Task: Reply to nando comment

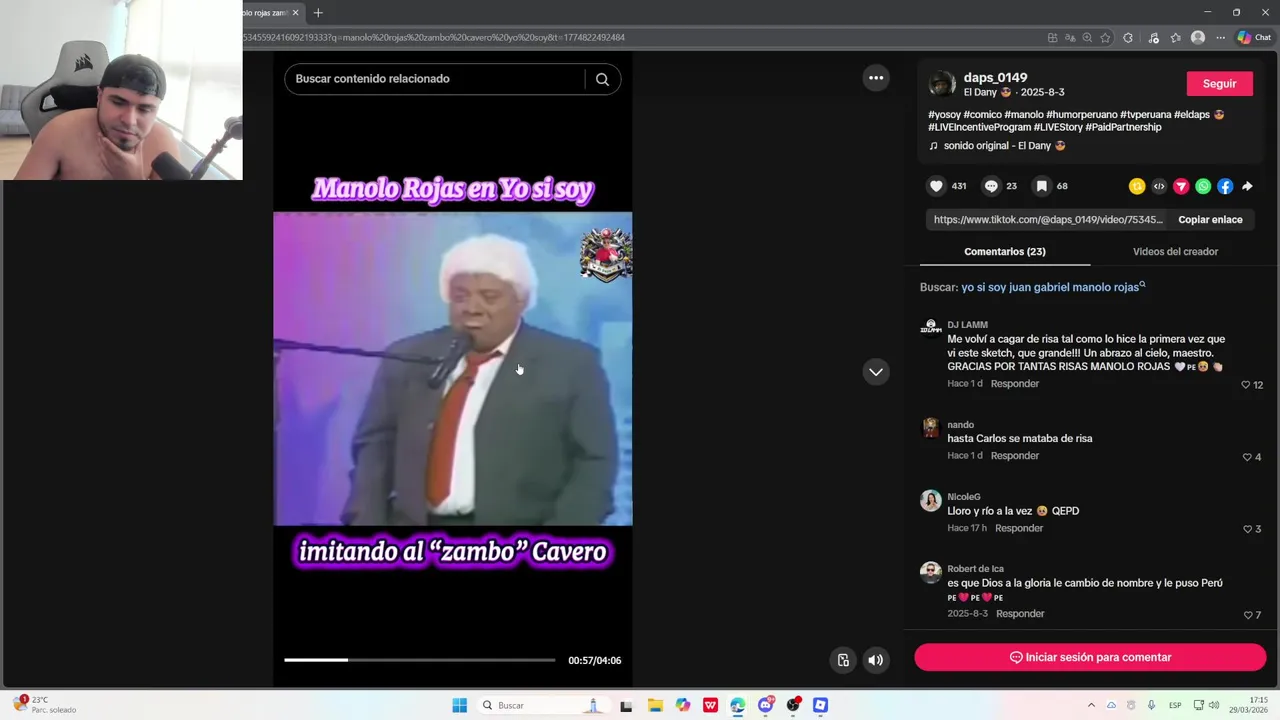Action: click(x=1015, y=456)
